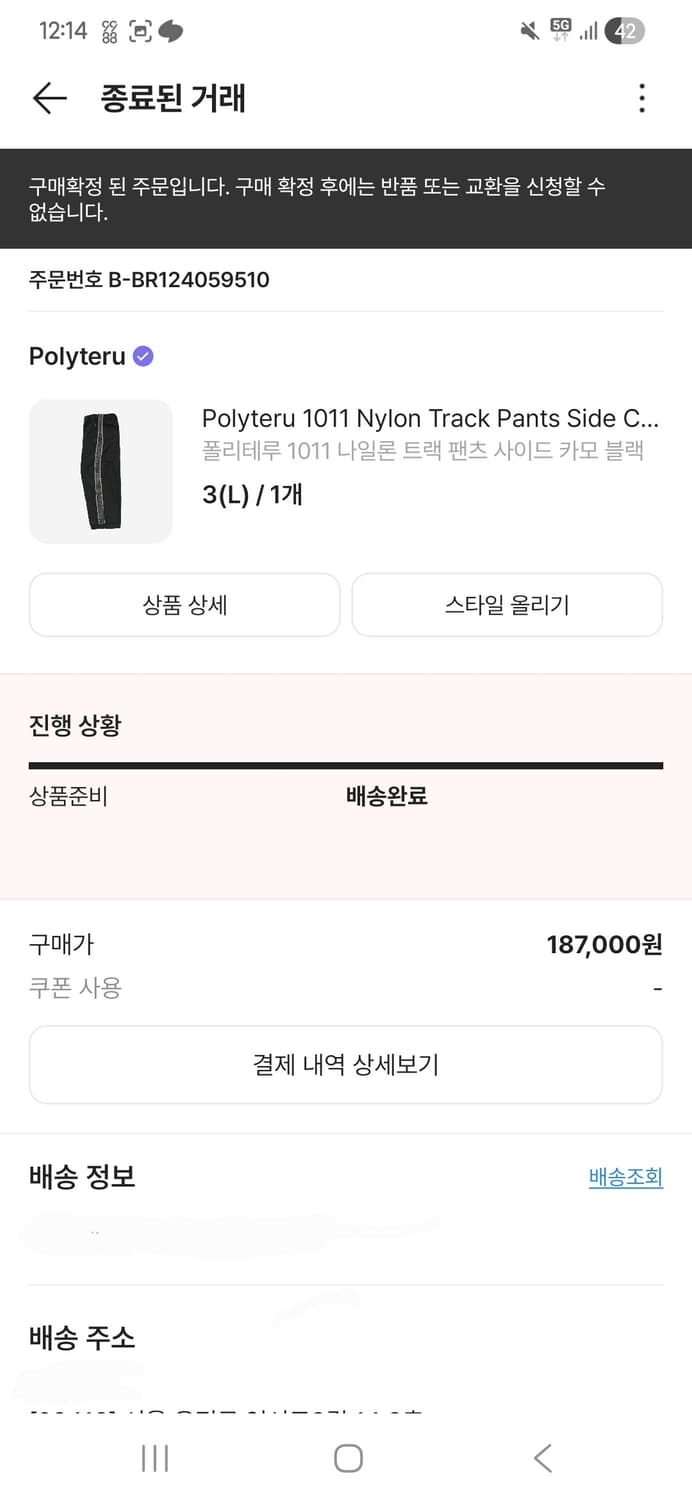Image resolution: width=692 pixels, height=1500 pixels.
Task: Tap the Android back navigation key
Action: tap(541, 1458)
